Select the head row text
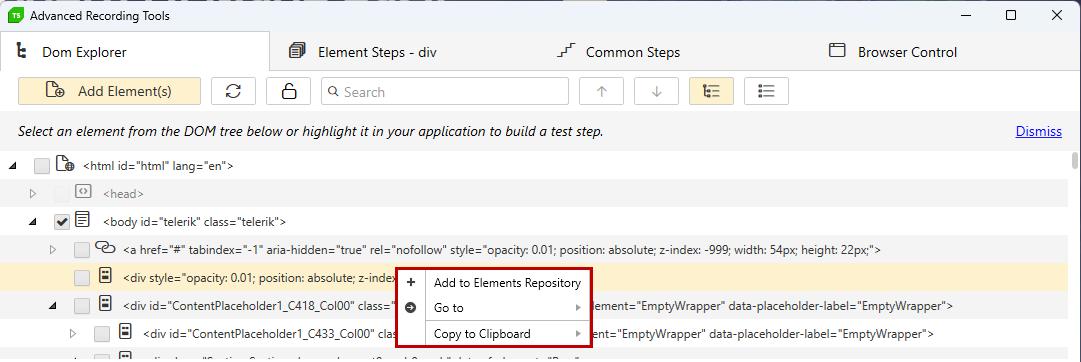This screenshot has height=362, width=1081. (123, 194)
